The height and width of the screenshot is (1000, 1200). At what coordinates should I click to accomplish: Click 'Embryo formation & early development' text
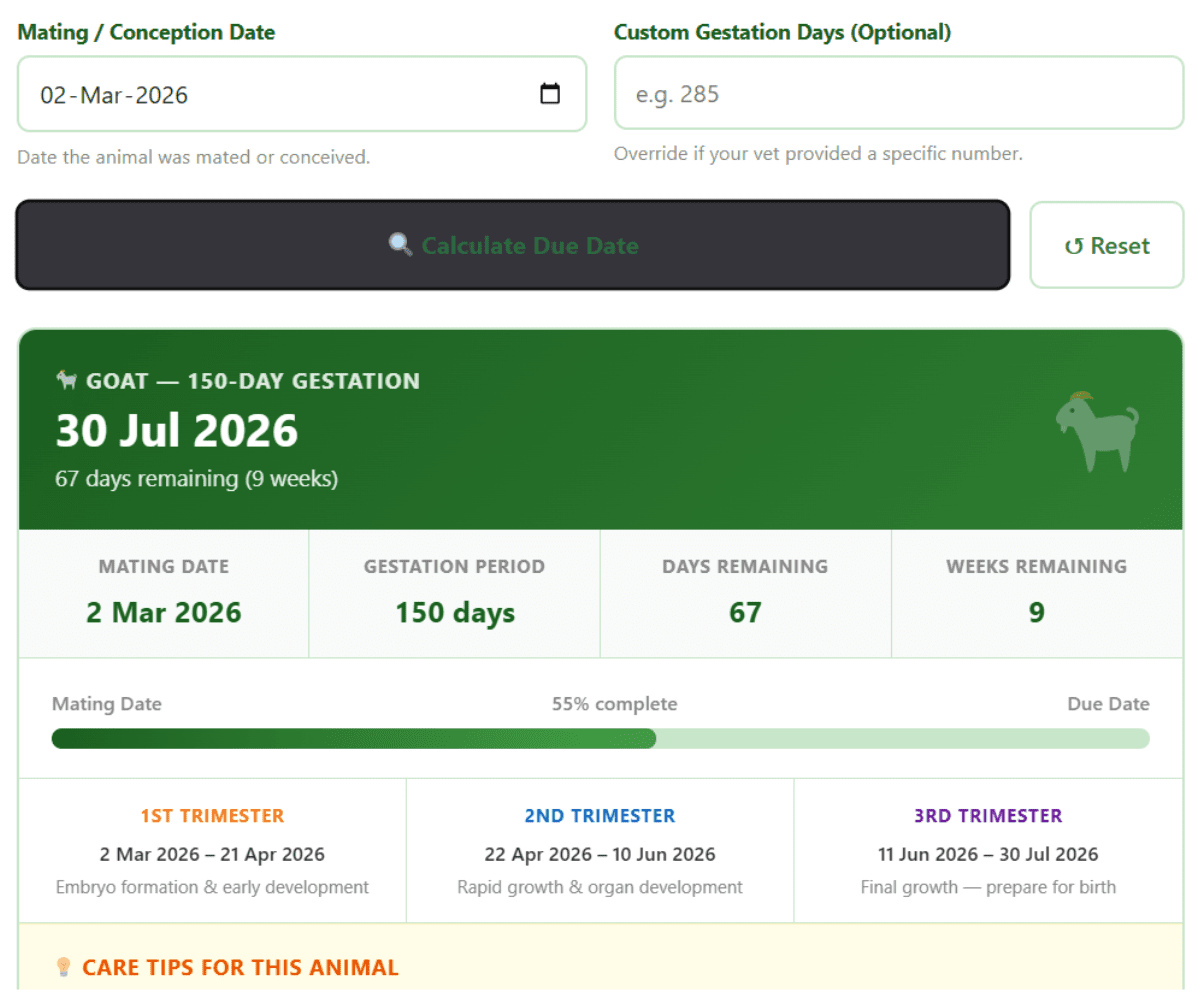coord(212,887)
